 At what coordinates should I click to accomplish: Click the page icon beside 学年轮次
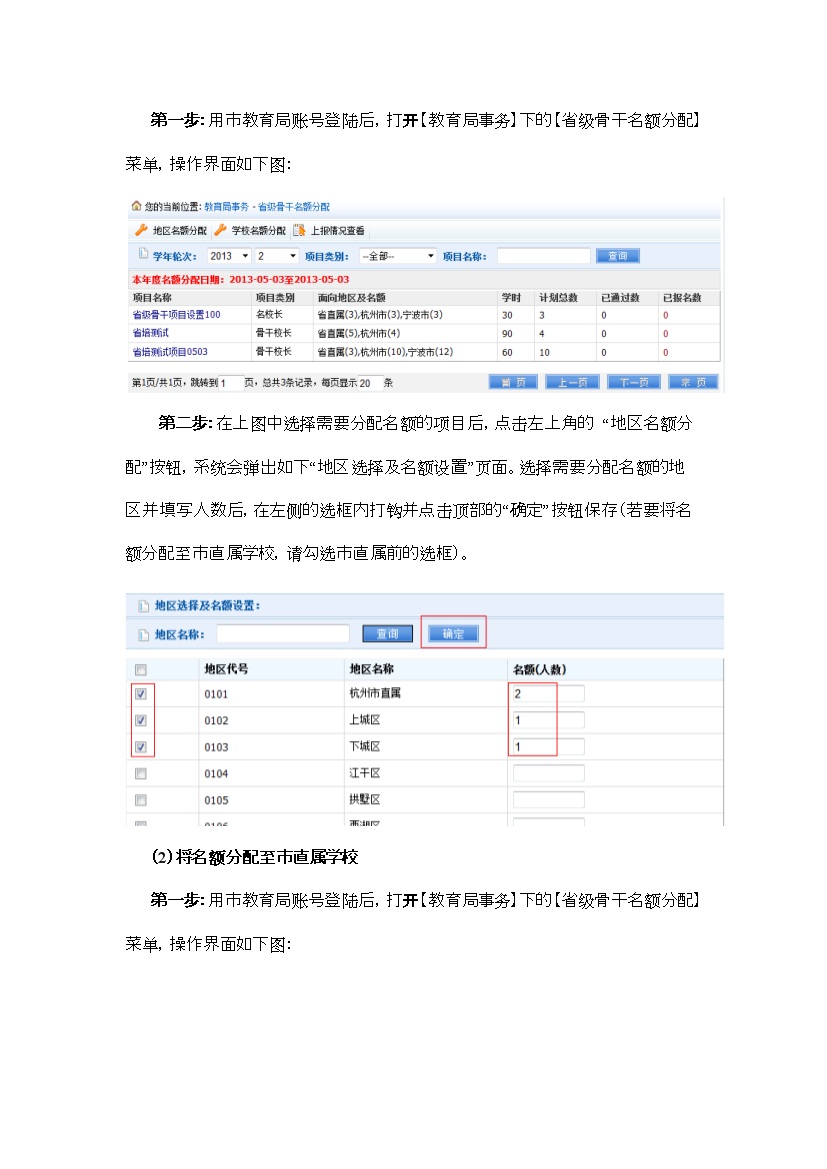142,255
